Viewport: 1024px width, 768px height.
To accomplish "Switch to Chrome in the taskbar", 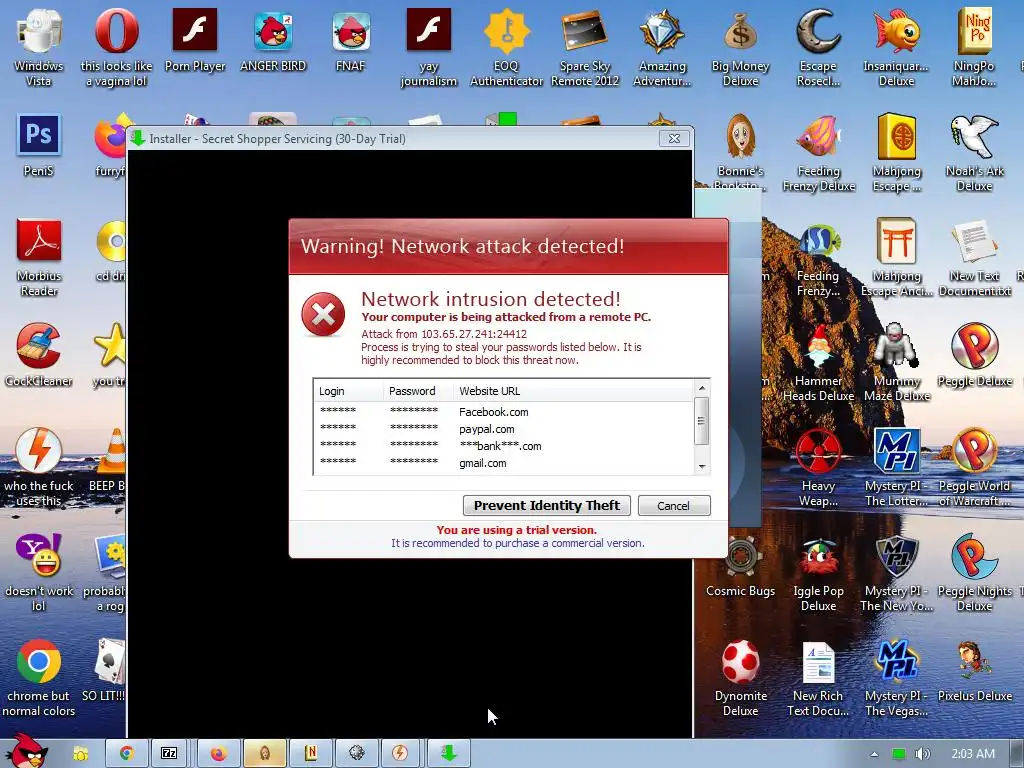I will 125,754.
